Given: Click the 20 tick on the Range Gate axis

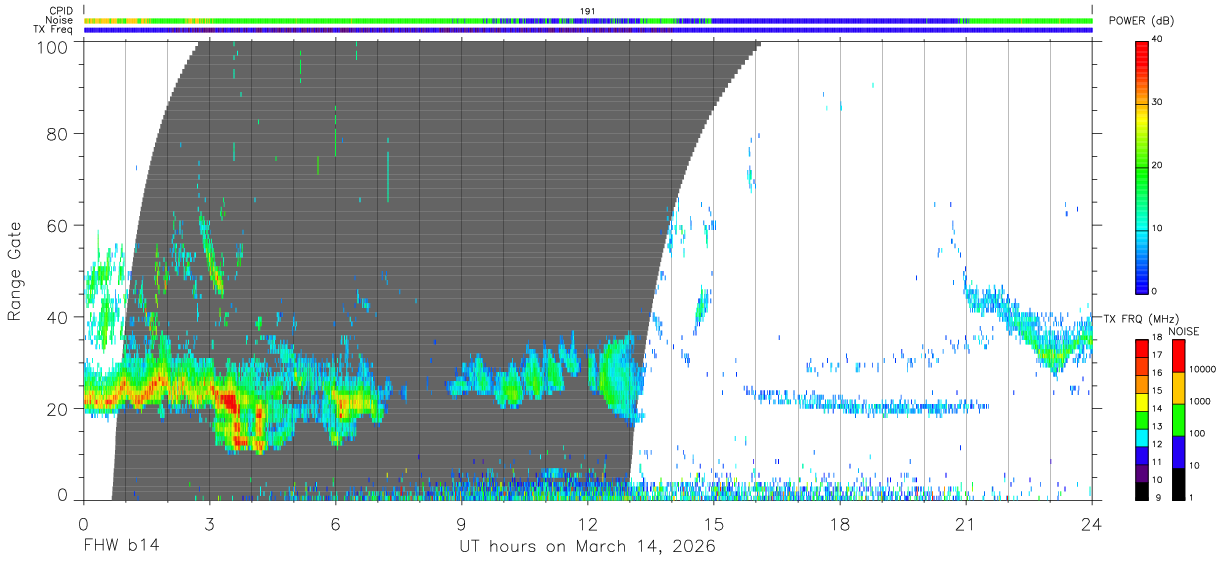Looking at the screenshot, I should [57, 409].
